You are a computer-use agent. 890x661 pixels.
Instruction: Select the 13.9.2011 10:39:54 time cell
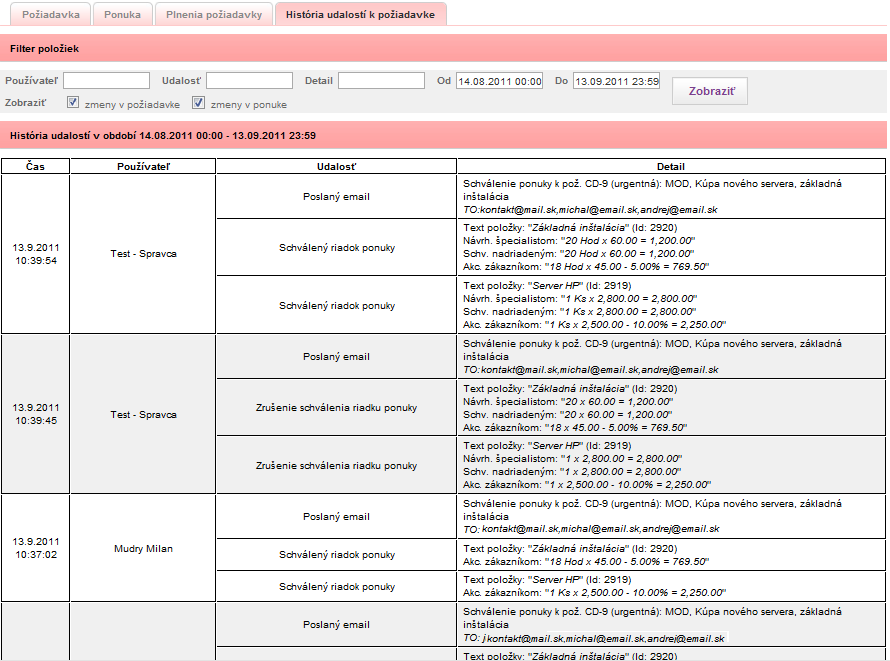click(x=36, y=254)
